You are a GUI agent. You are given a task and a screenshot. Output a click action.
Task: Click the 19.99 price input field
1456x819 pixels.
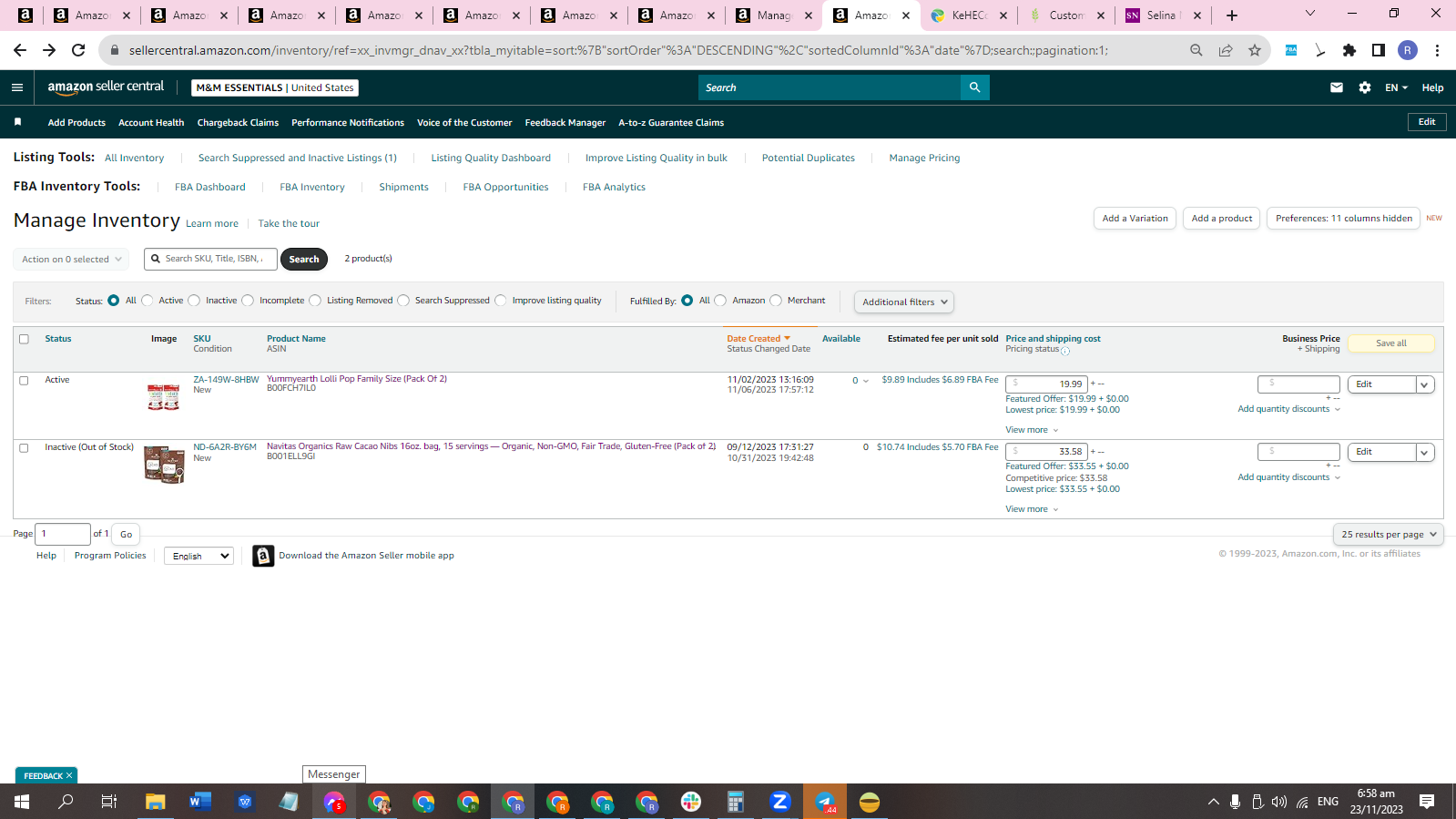click(x=1046, y=384)
